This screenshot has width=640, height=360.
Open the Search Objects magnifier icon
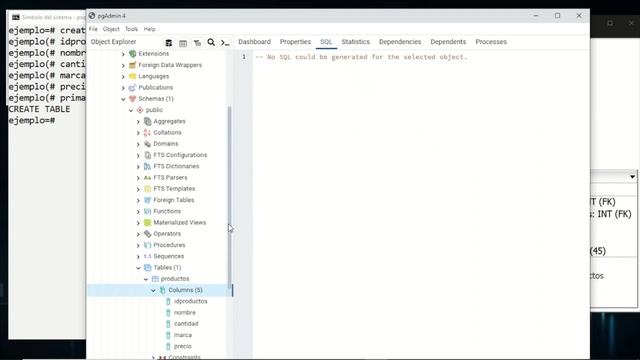click(x=211, y=42)
